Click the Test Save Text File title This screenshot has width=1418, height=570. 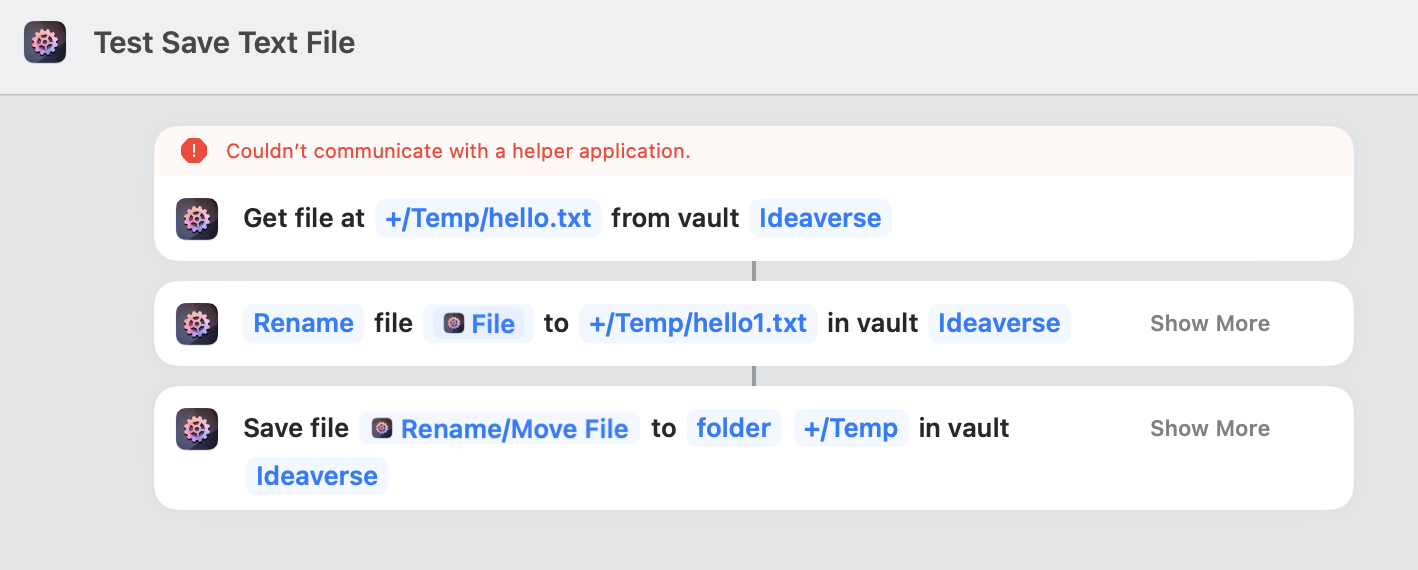[224, 43]
